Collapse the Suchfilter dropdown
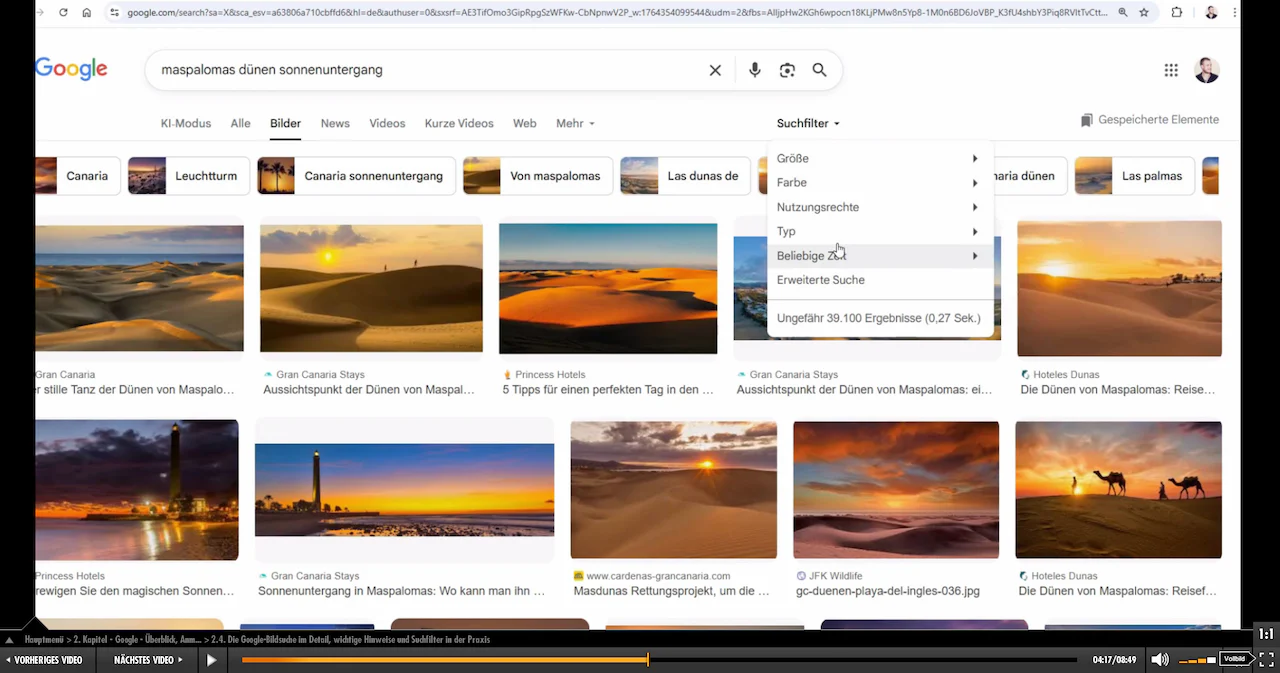The height and width of the screenshot is (673, 1280). (x=808, y=124)
